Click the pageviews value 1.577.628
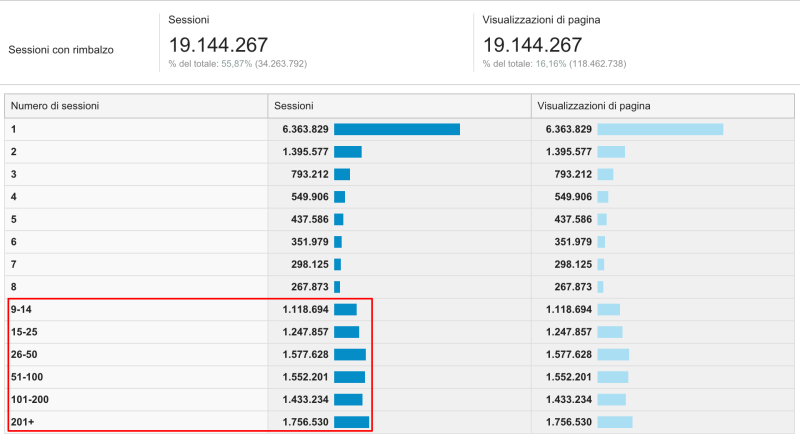The height and width of the screenshot is (438, 800). (x=568, y=354)
